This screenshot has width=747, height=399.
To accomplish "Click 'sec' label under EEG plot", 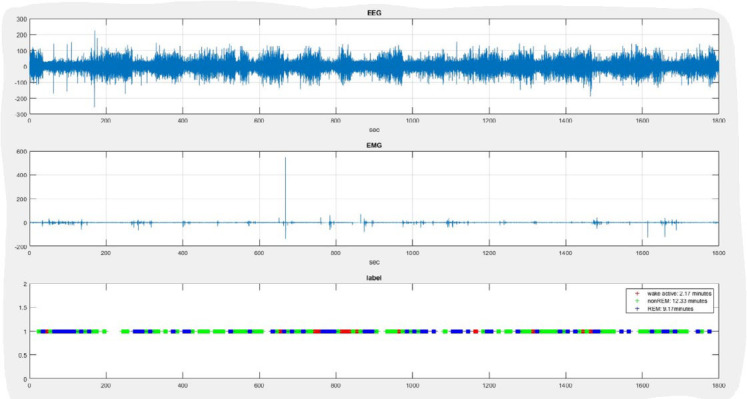I will 374,130.
